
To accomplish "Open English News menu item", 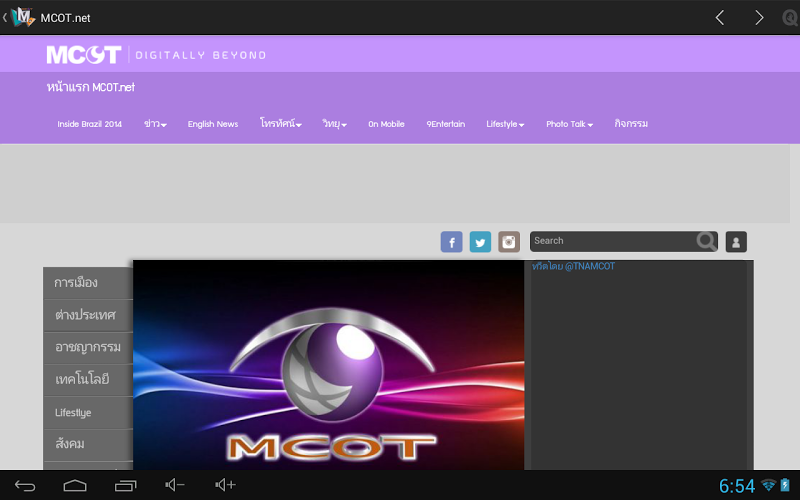I will click(213, 124).
